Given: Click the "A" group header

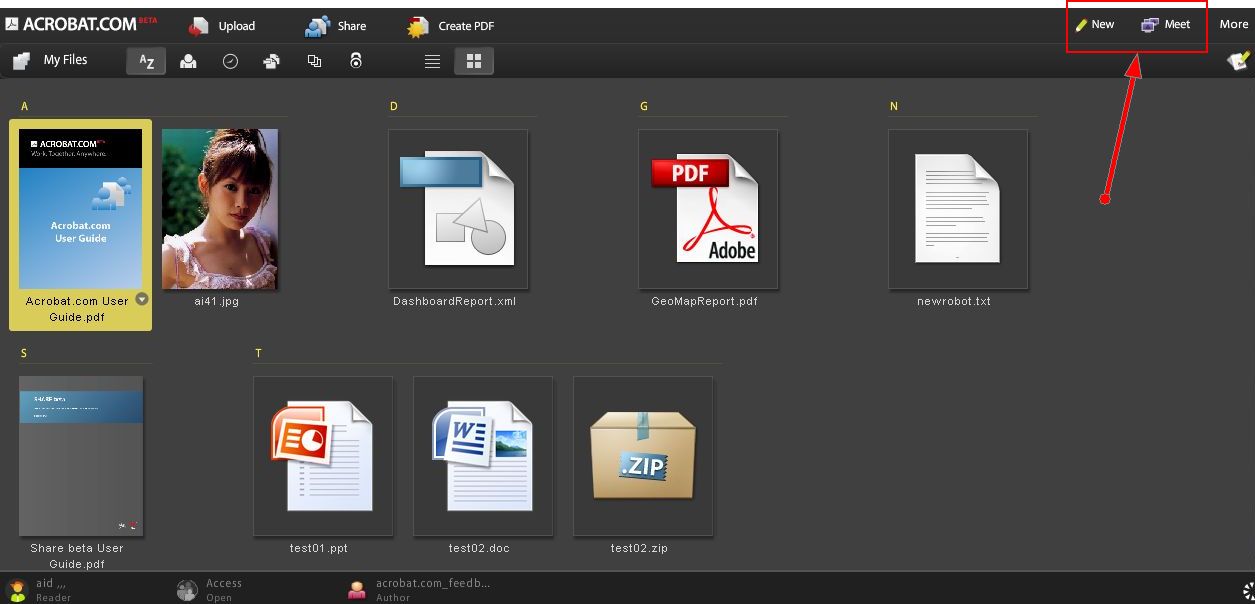Looking at the screenshot, I should tap(24, 106).
